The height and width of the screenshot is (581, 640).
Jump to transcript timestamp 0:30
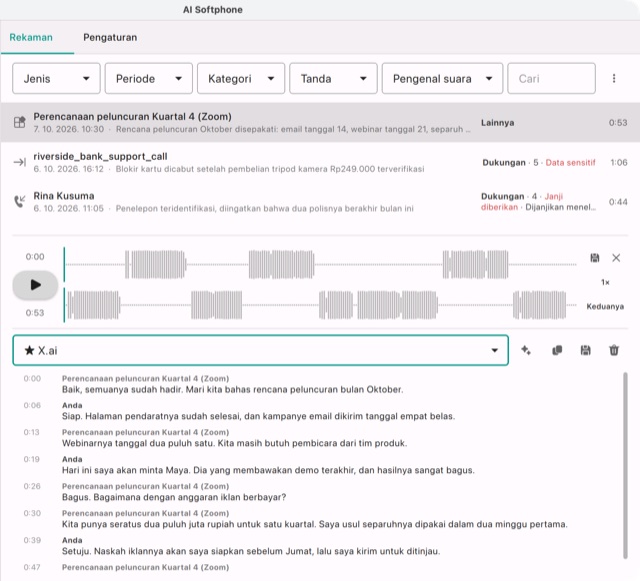pyautogui.click(x=32, y=513)
